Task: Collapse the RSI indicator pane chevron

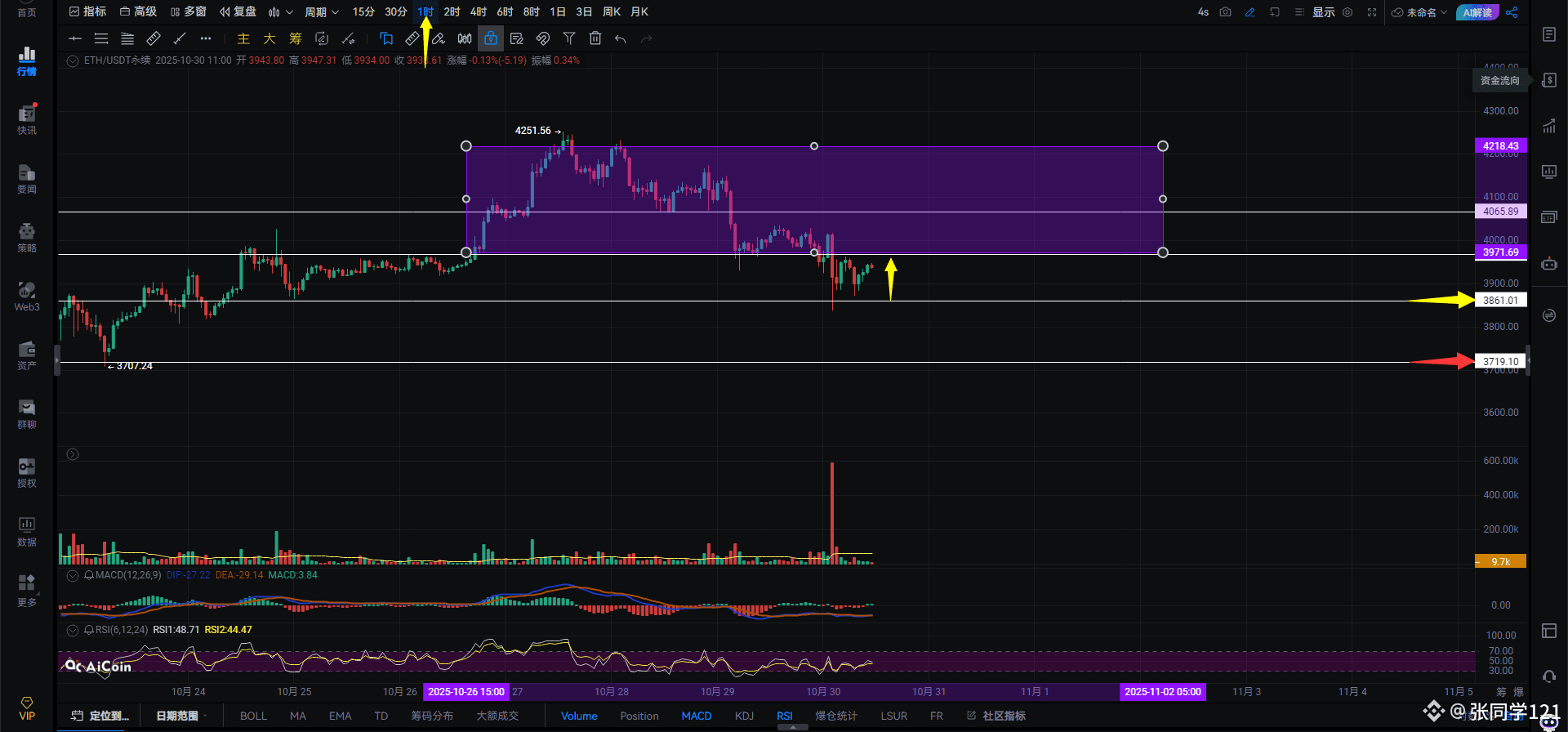Action: point(73,630)
